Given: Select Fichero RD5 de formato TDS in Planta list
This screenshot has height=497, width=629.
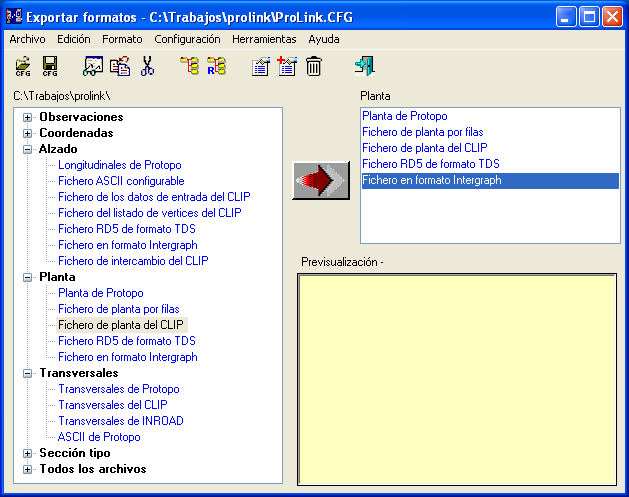Looking at the screenshot, I should [x=430, y=164].
